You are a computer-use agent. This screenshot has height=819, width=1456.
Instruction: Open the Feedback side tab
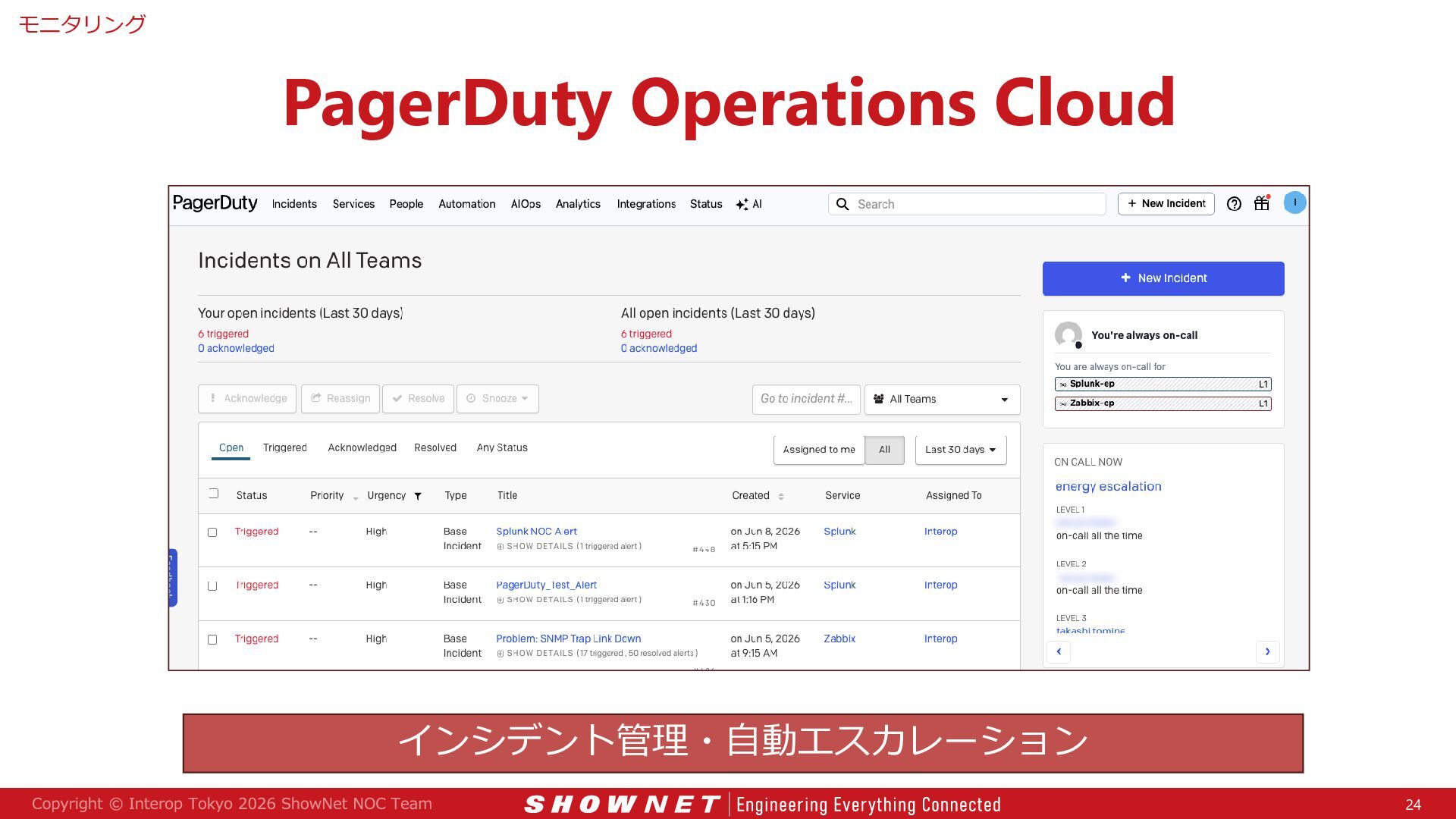[172, 578]
